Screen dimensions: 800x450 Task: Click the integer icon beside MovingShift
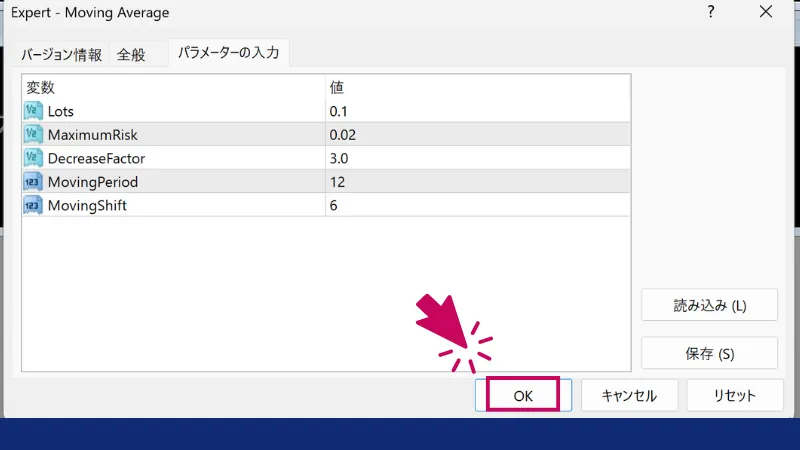click(33, 205)
